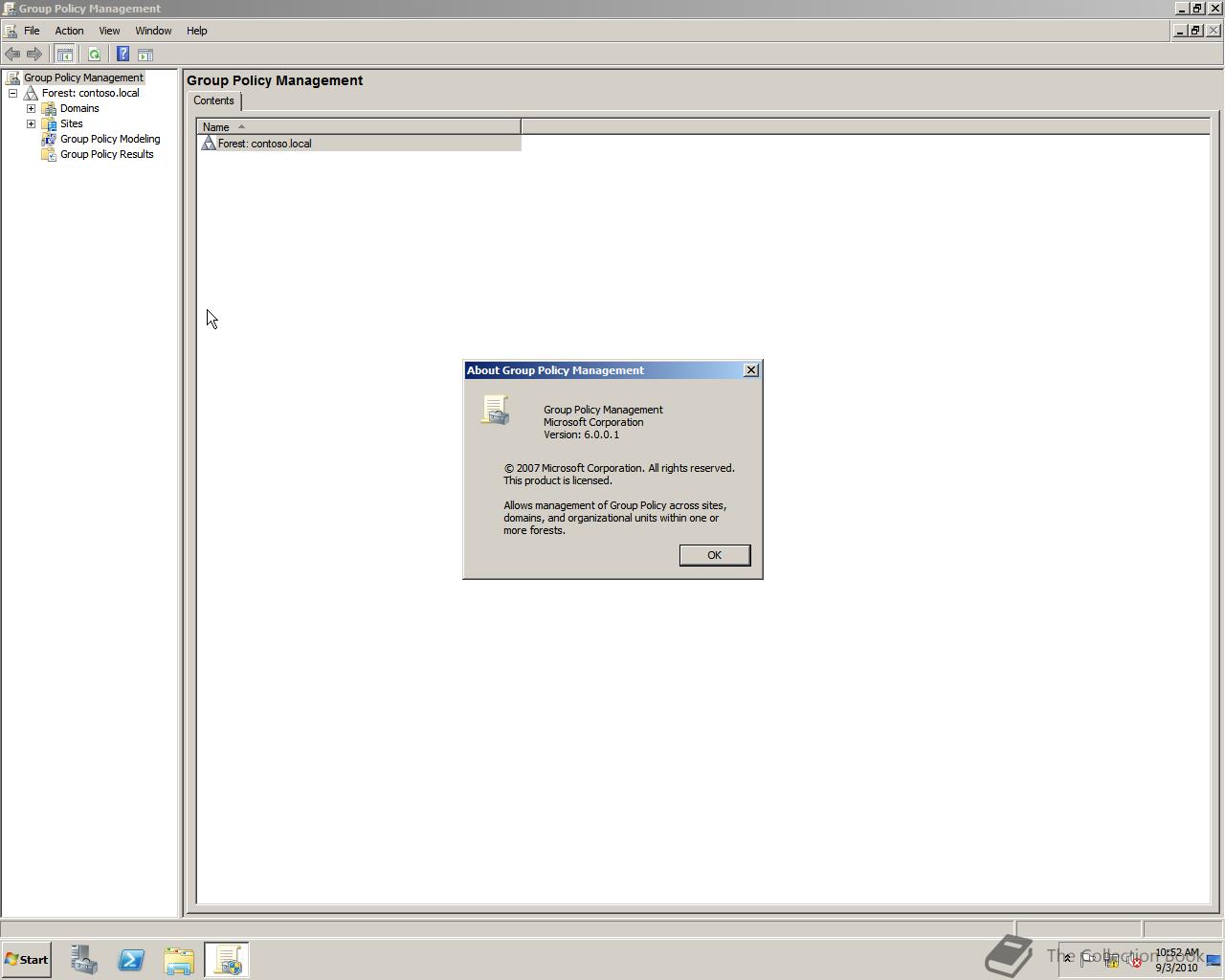Open the Start menu

coord(26,960)
